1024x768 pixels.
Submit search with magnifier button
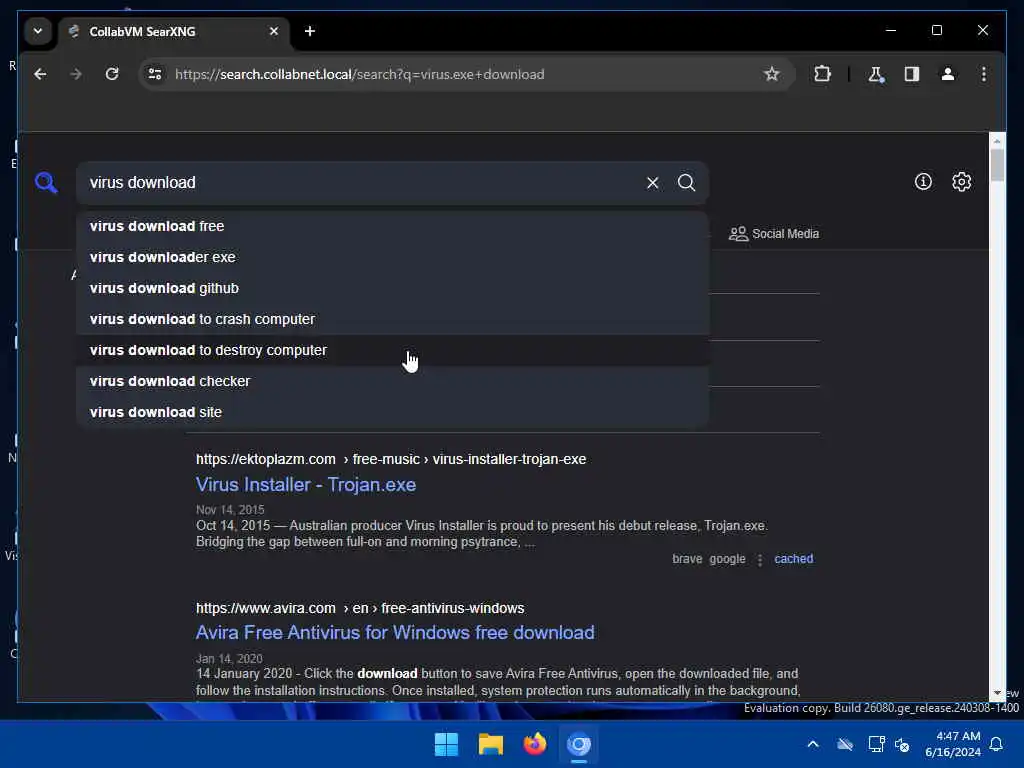[686, 183]
